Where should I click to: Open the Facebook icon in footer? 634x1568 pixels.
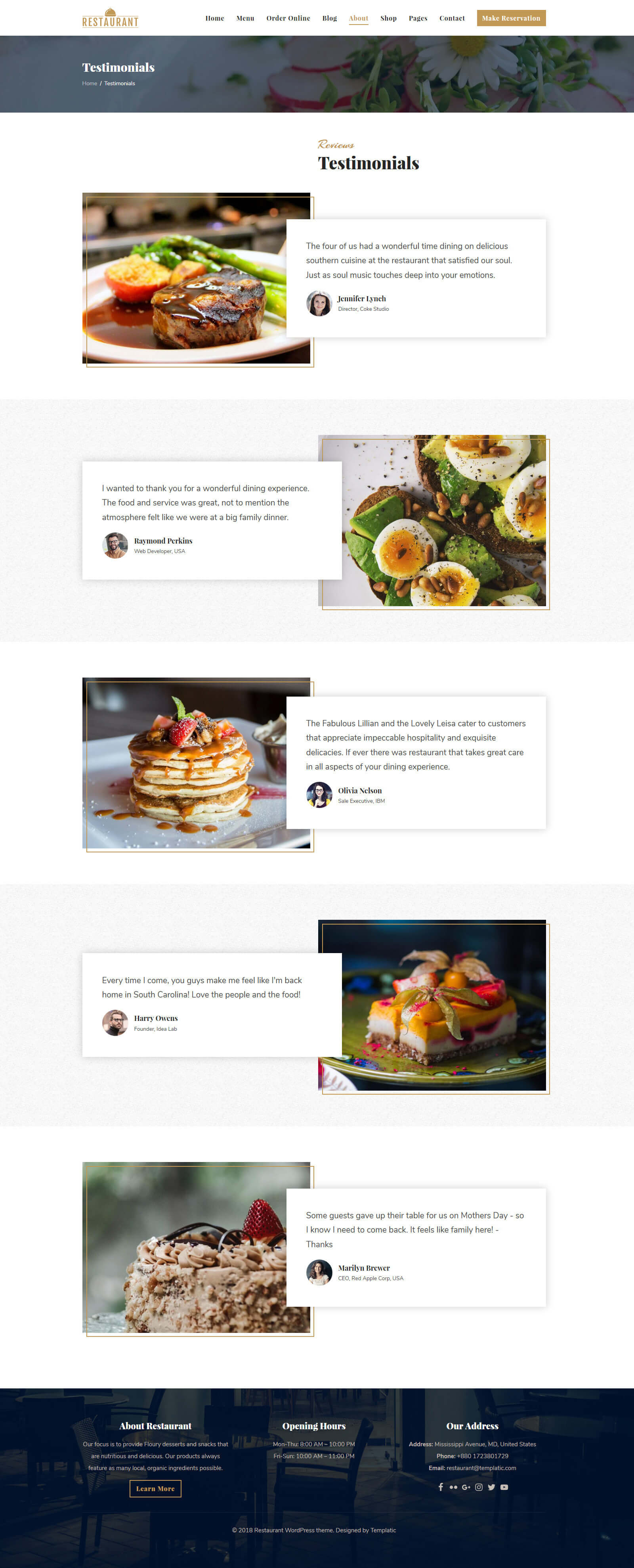coord(441,1487)
